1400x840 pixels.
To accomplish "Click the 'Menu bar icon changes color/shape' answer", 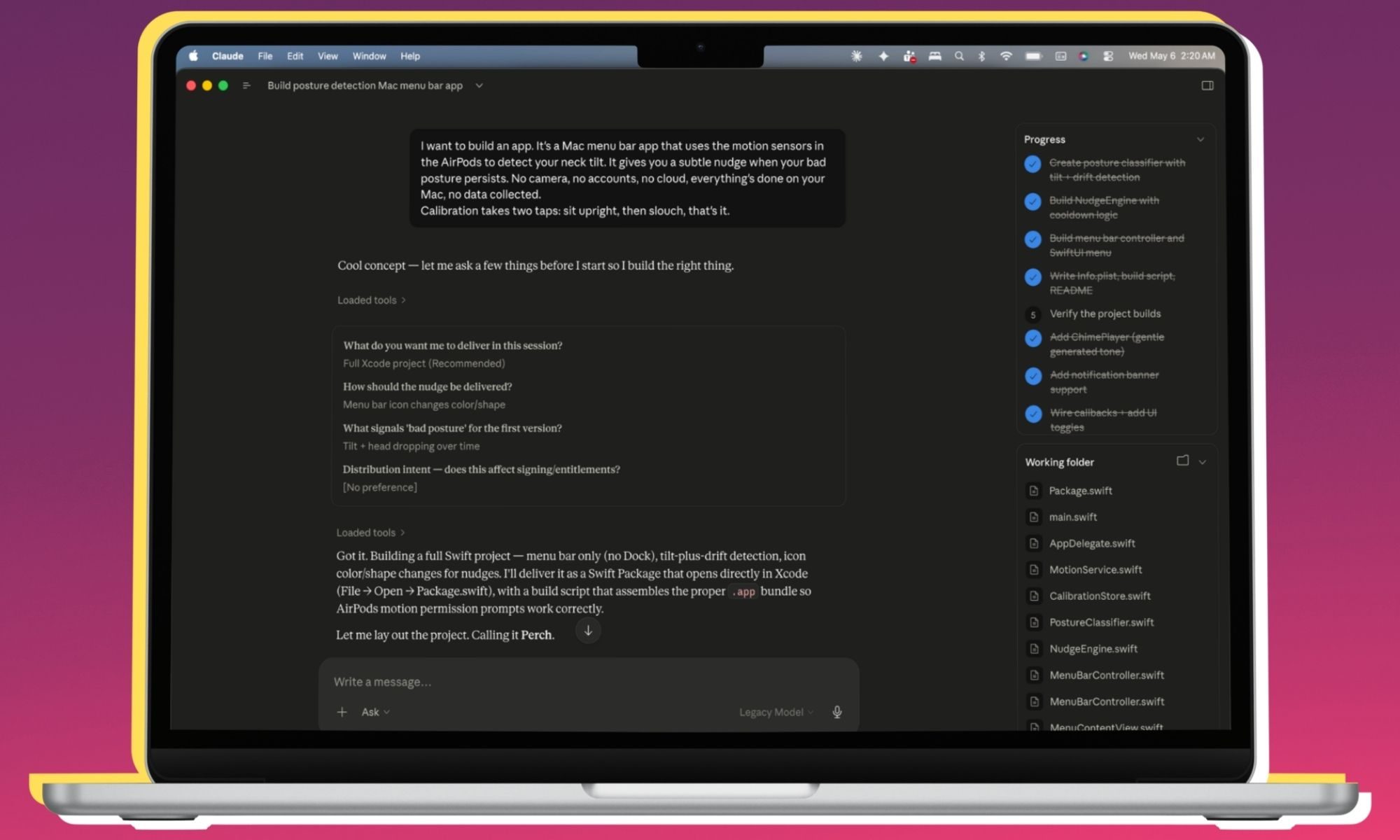I will 423,405.
